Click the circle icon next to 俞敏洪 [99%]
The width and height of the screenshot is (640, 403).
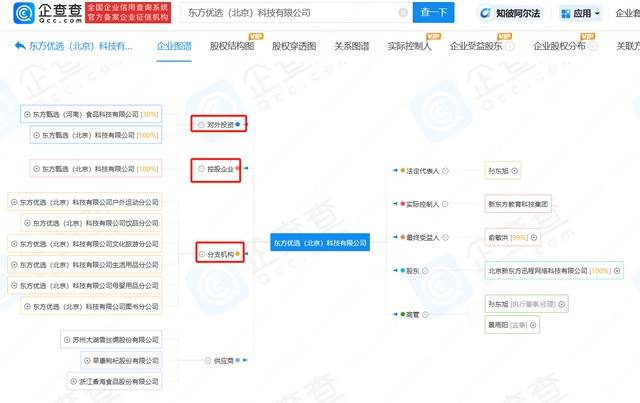534,238
